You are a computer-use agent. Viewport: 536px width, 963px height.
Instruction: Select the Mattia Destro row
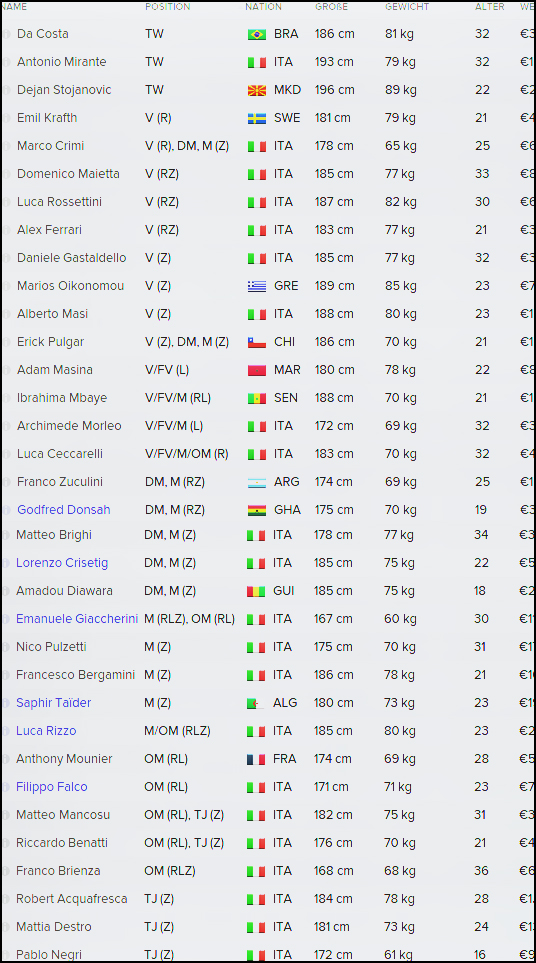point(268,927)
